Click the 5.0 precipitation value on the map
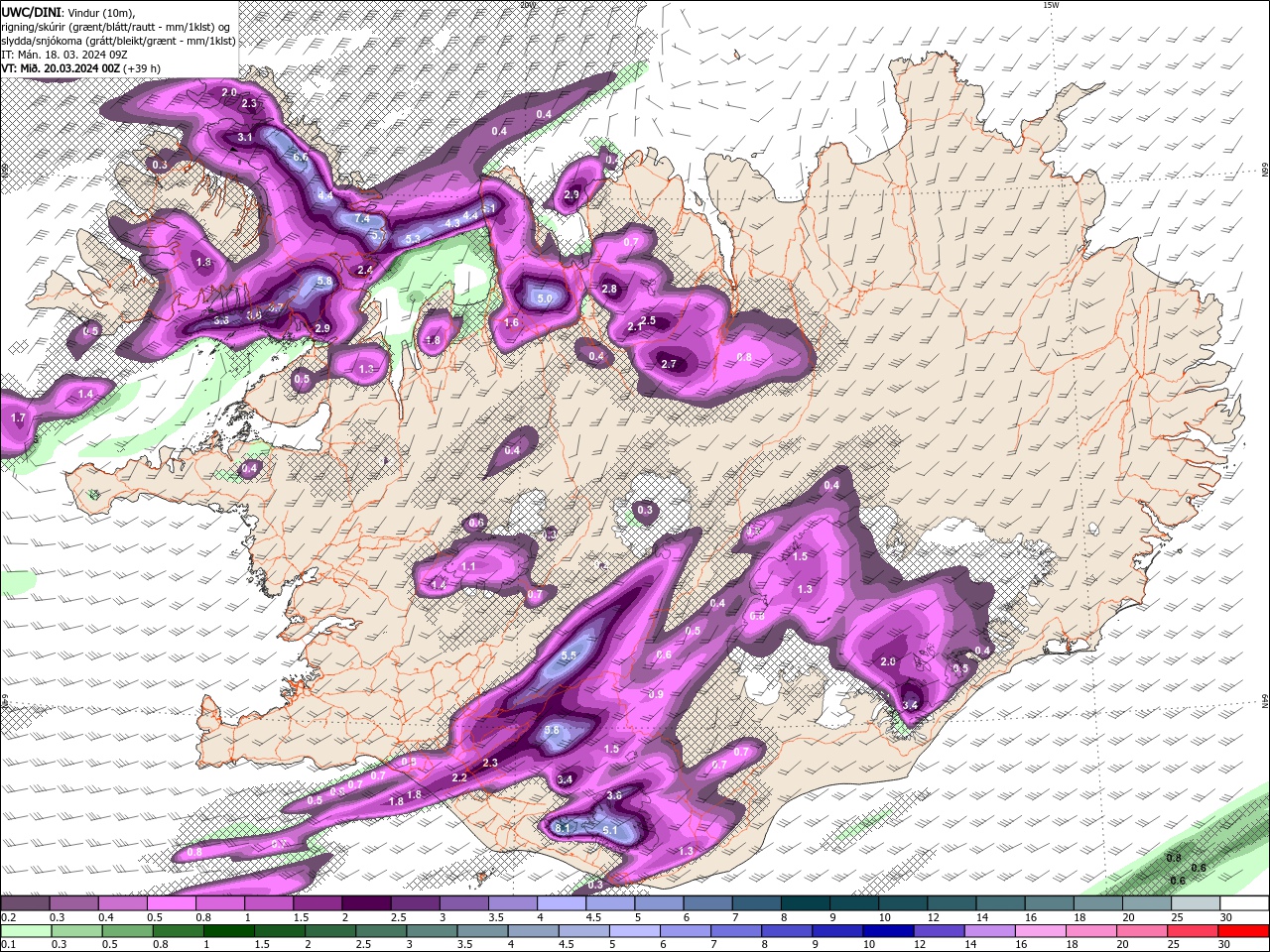The height and width of the screenshot is (952, 1270). [544, 298]
